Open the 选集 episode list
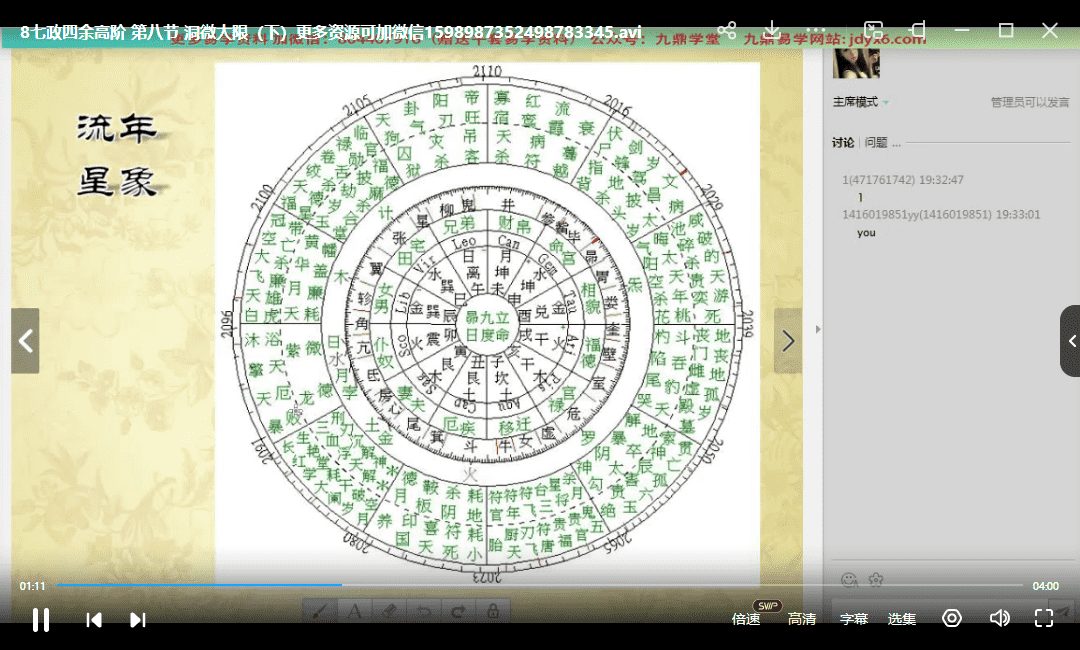1080x650 pixels. 902,619
